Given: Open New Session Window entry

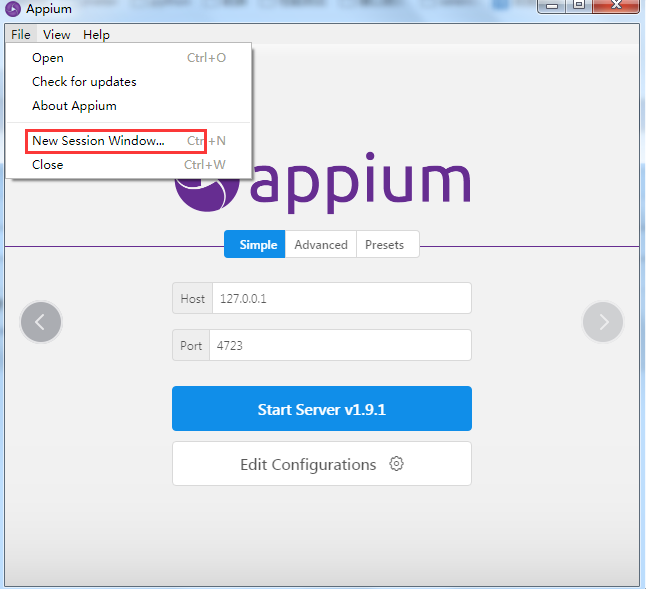Looking at the screenshot, I should (129, 141).
